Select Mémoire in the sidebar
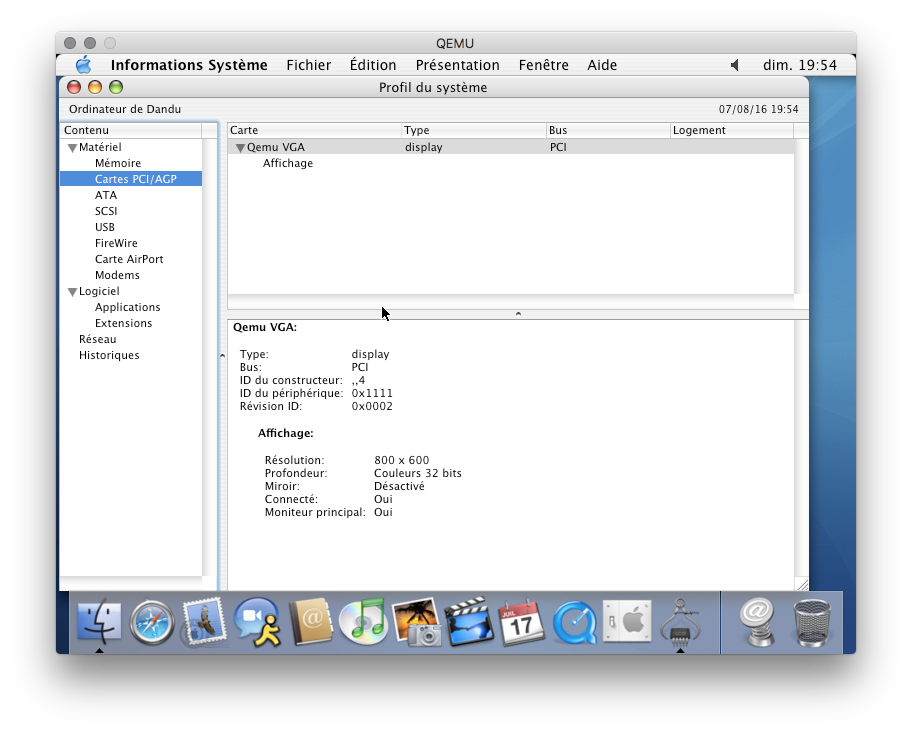The height and width of the screenshot is (734, 912). [x=118, y=163]
